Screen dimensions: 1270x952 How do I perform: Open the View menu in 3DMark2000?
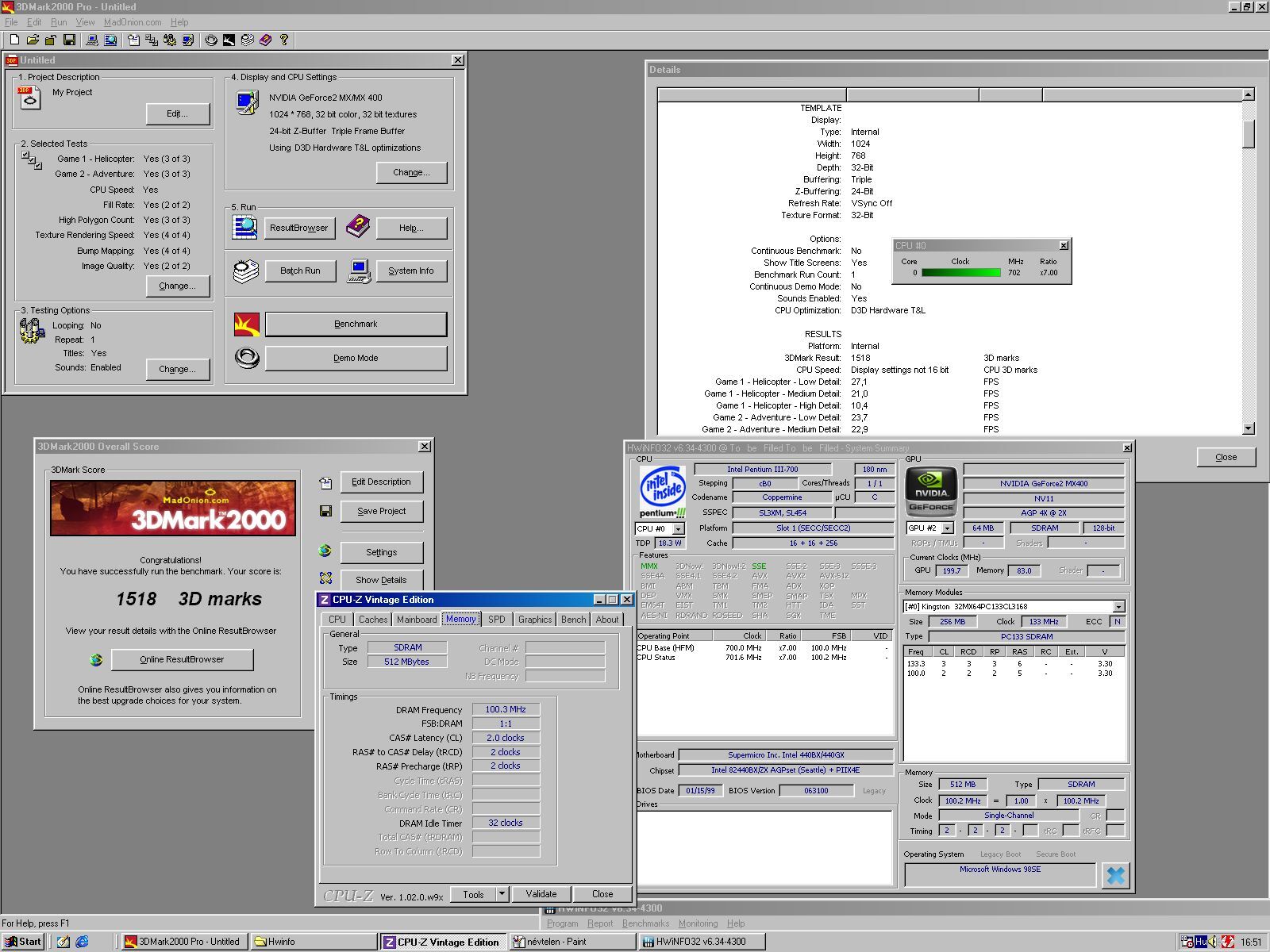coord(85,22)
